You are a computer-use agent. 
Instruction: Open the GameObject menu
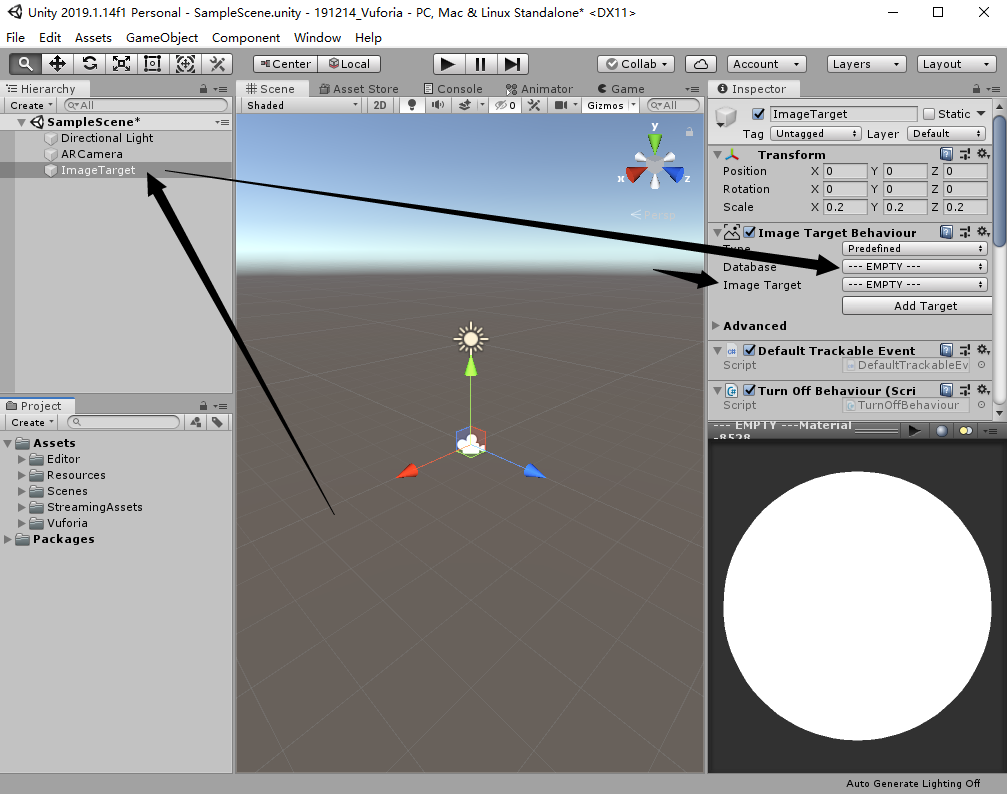(x=162, y=37)
